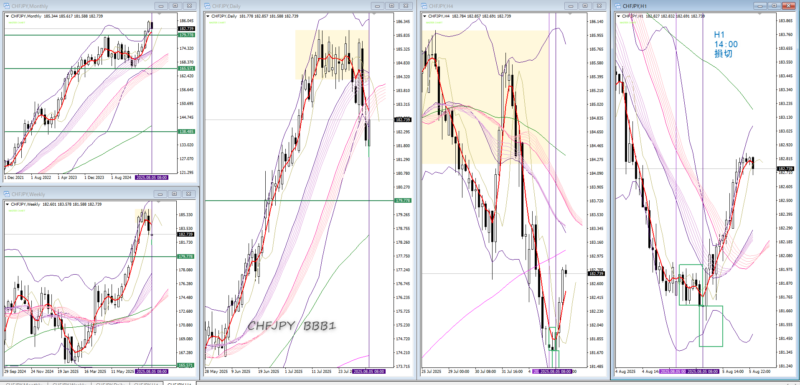Click the '28 May 2025' date on Daily axis
Viewport: 800px width, 385px height.
click(x=216, y=371)
